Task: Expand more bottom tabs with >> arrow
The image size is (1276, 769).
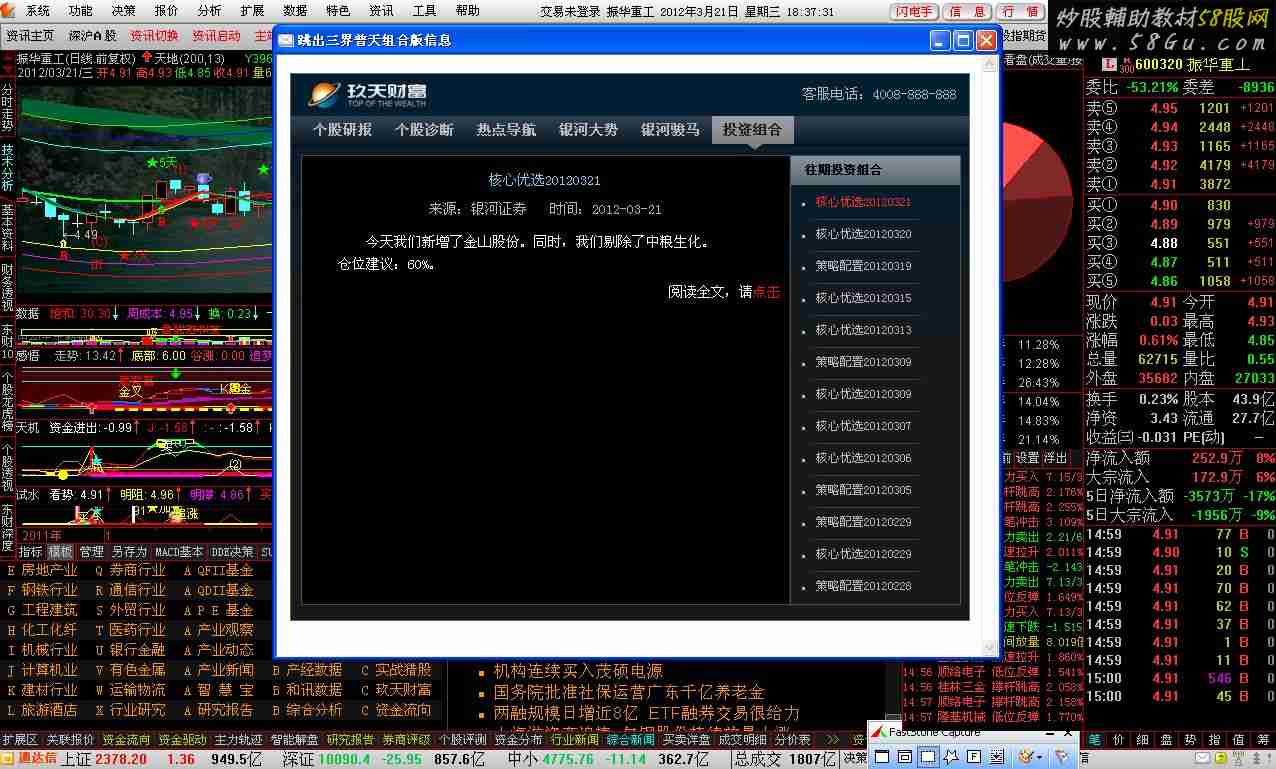Action: [x=831, y=740]
